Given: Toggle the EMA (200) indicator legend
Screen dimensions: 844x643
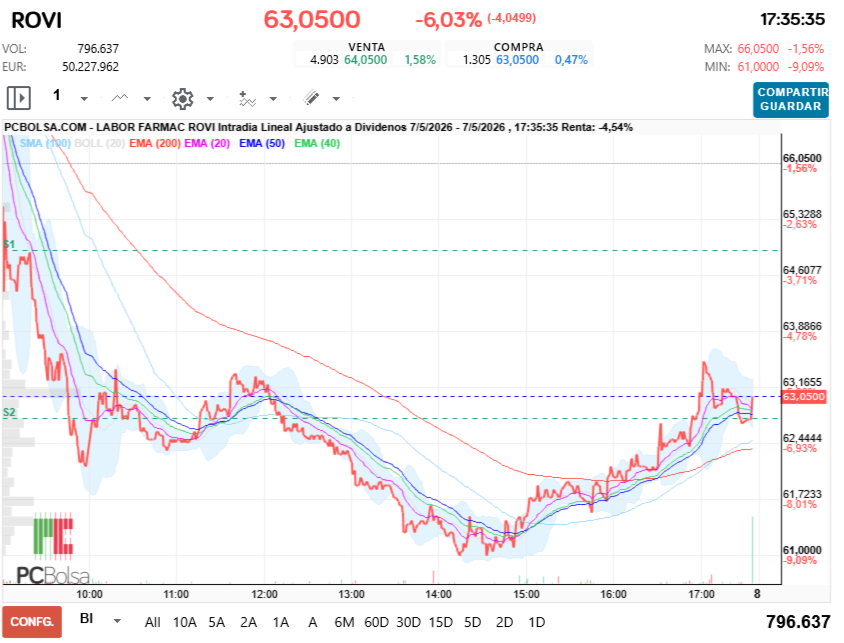Looking at the screenshot, I should tap(155, 143).
